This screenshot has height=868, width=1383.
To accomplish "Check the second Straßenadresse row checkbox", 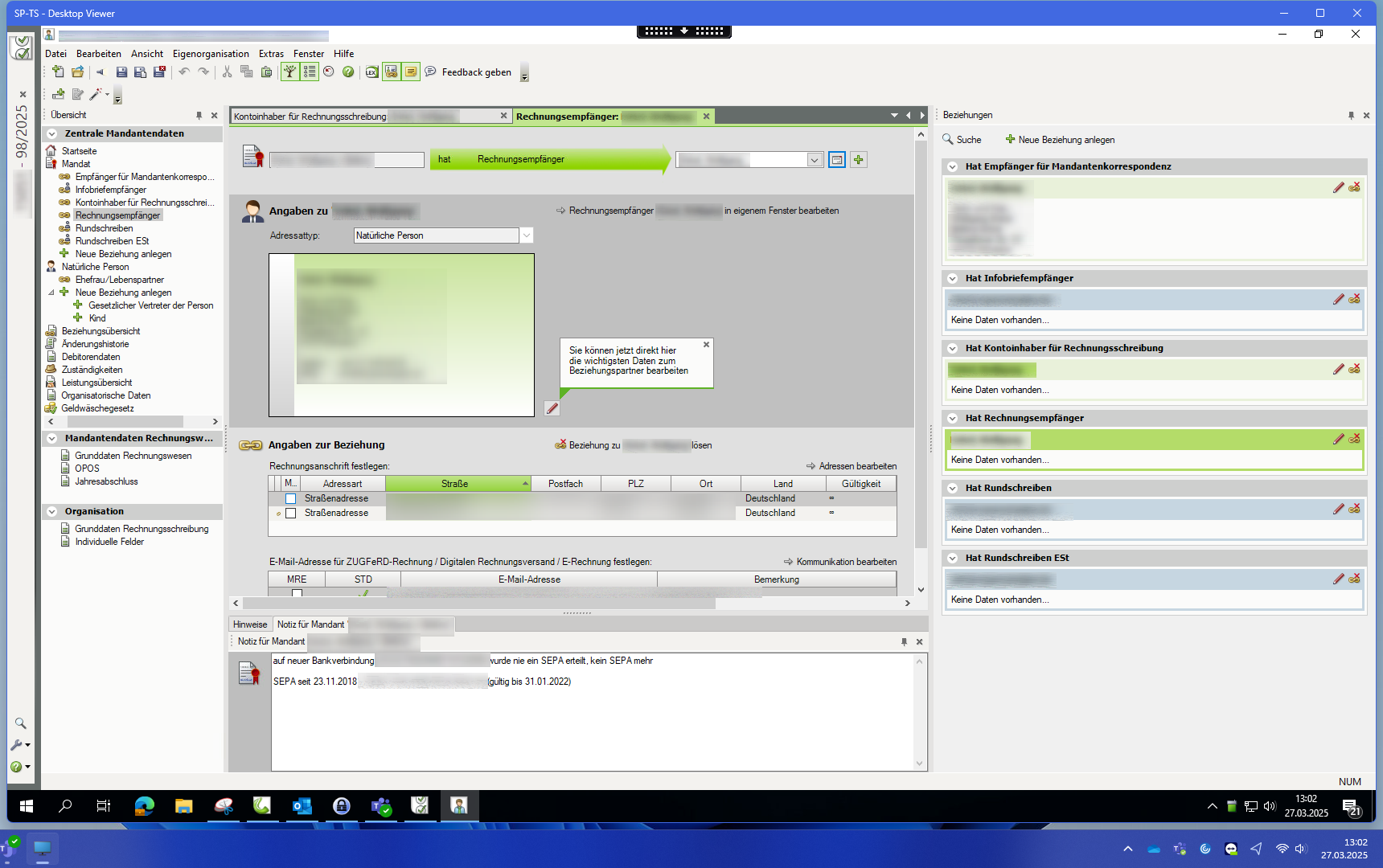I will pyautogui.click(x=291, y=514).
